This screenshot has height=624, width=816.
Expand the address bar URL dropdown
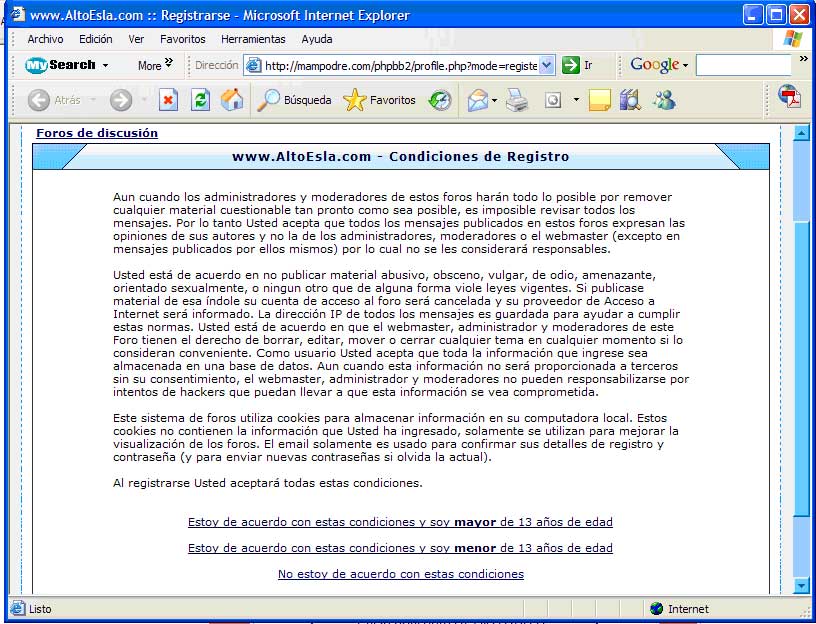[546, 65]
